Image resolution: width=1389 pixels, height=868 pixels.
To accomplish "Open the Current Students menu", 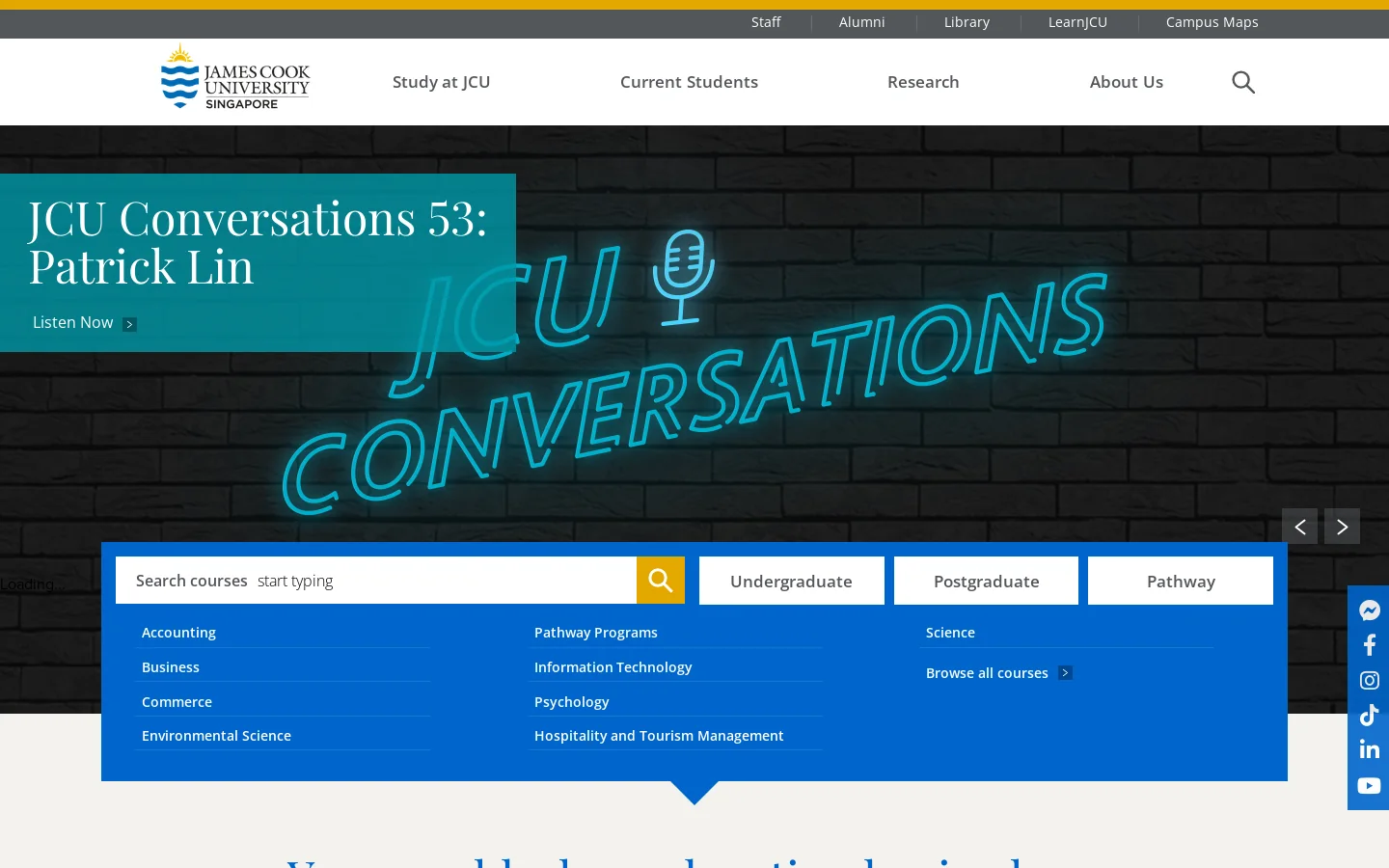I will (x=689, y=82).
